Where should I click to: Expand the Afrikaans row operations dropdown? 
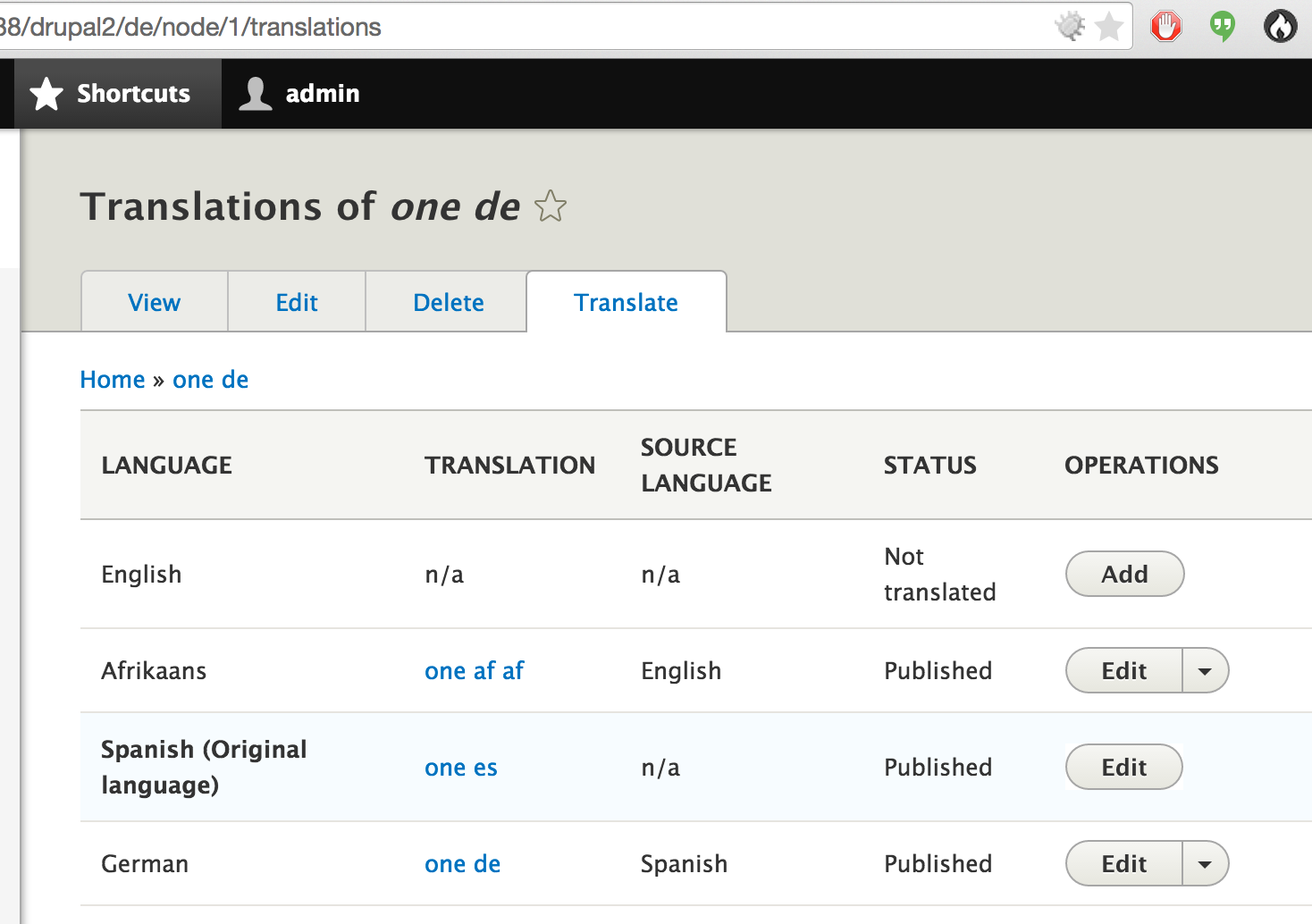pyautogui.click(x=1206, y=671)
